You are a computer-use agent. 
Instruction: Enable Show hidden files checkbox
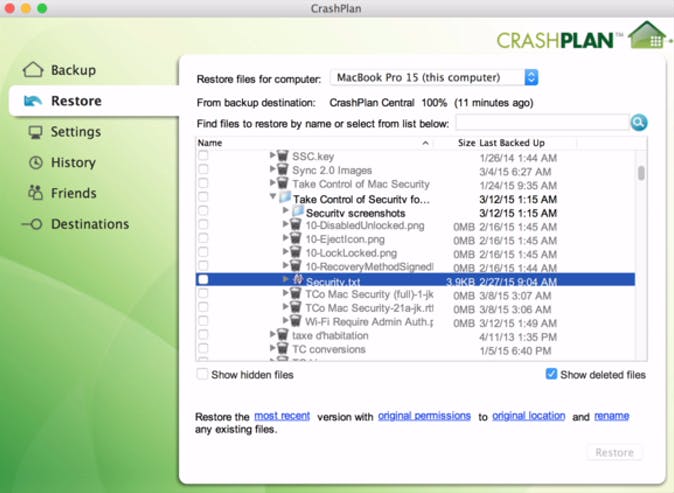pos(202,374)
